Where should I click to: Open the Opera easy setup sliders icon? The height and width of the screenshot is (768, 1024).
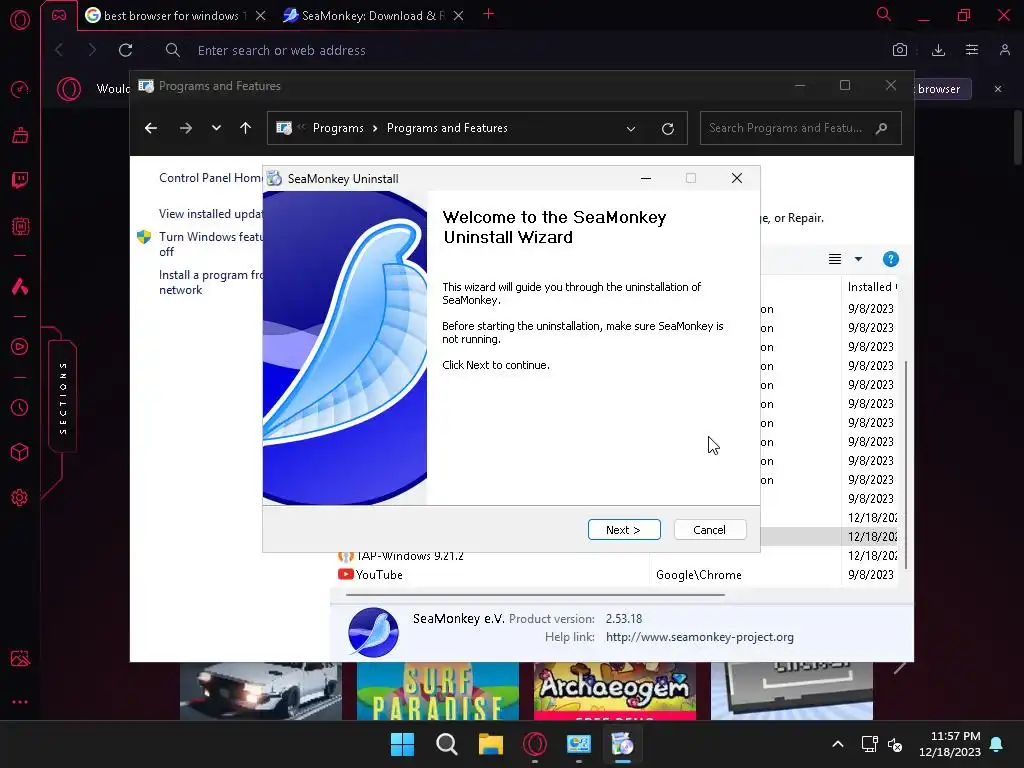click(972, 50)
